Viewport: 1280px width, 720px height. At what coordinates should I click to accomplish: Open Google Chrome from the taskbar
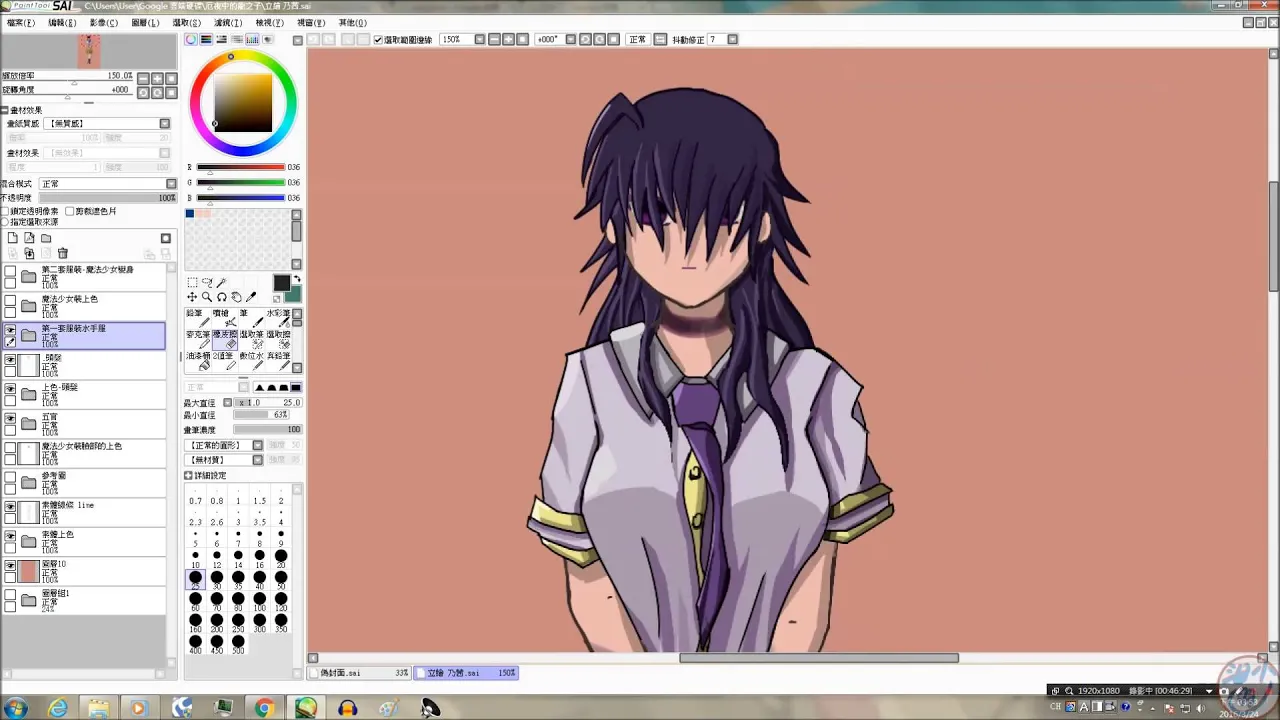pyautogui.click(x=265, y=708)
